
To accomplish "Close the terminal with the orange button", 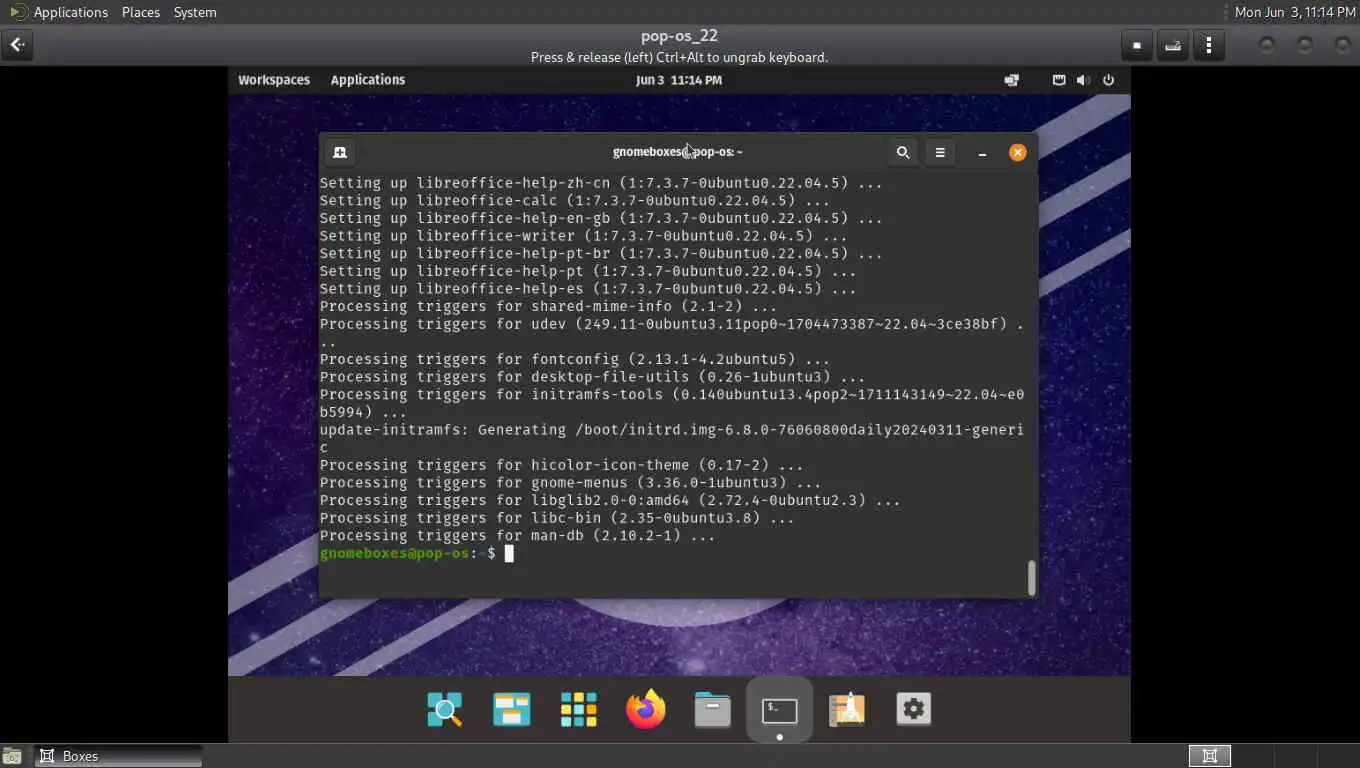I will click(1017, 152).
